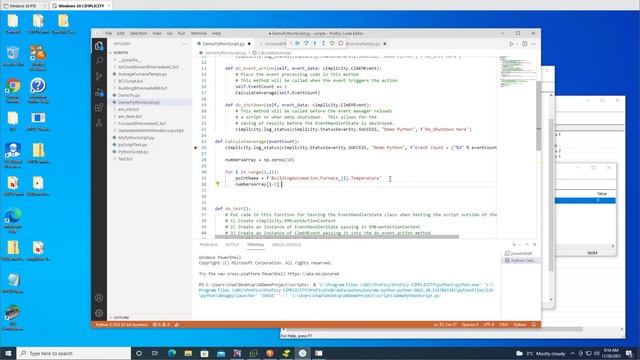Maximize the terminal panel with caret
640x360 pixels.
[527, 244]
